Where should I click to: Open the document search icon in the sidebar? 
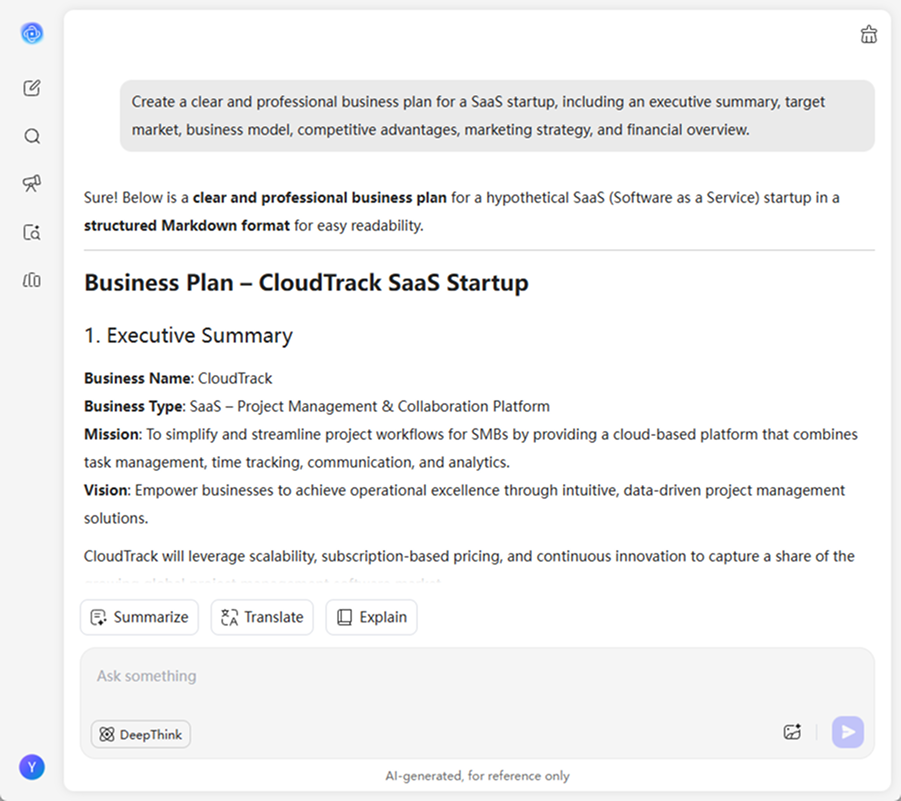(x=32, y=232)
